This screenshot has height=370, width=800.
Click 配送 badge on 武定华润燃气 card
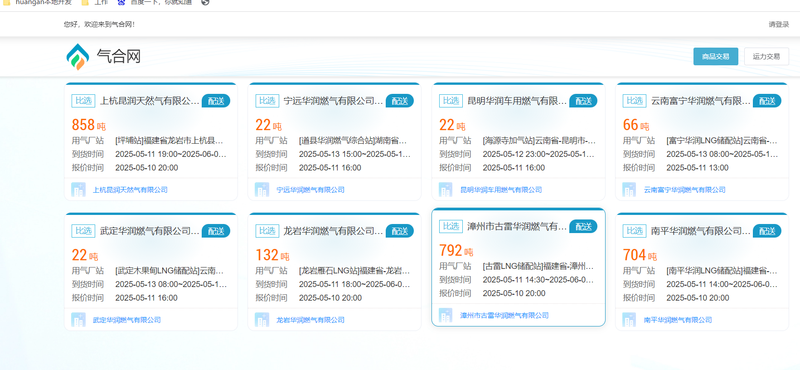(x=216, y=231)
